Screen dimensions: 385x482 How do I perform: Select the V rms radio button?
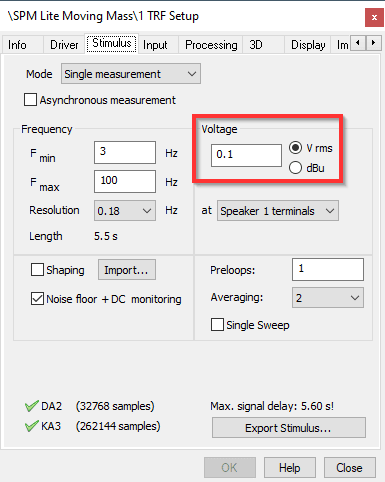295,148
